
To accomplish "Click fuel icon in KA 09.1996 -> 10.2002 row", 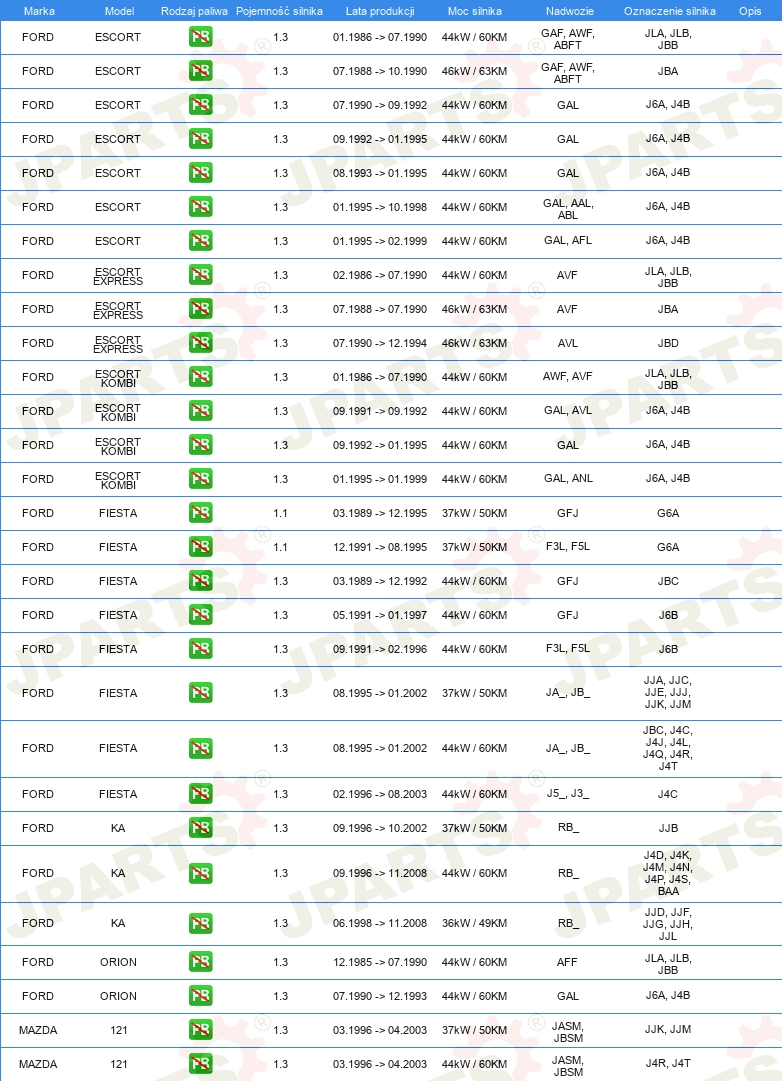I will (201, 828).
